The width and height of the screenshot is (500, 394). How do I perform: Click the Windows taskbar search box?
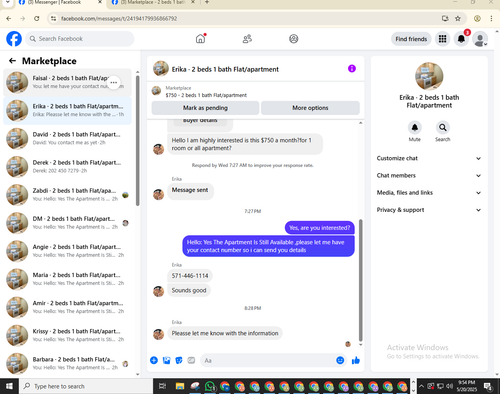(x=86, y=386)
